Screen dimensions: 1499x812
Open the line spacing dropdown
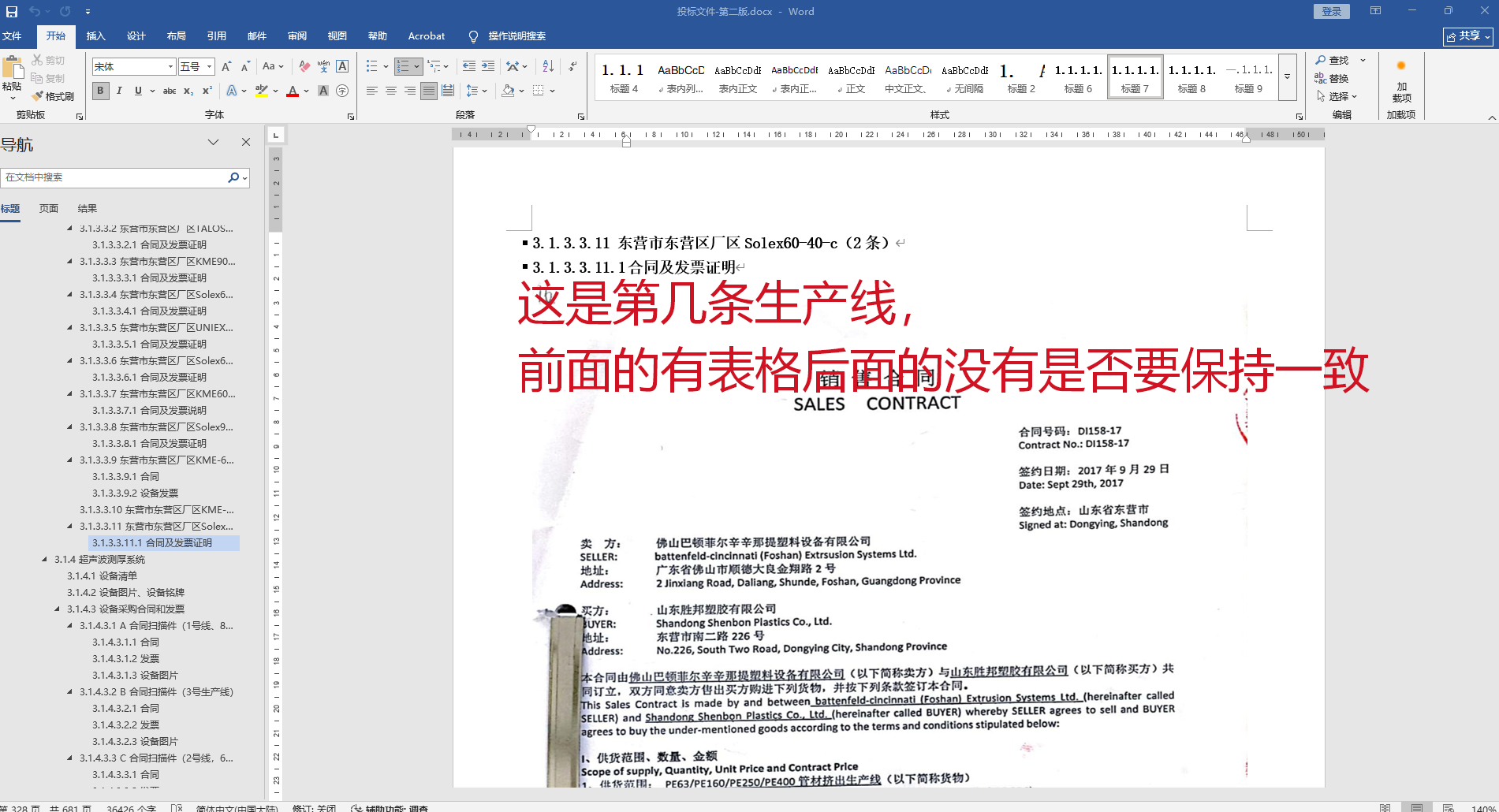click(476, 91)
